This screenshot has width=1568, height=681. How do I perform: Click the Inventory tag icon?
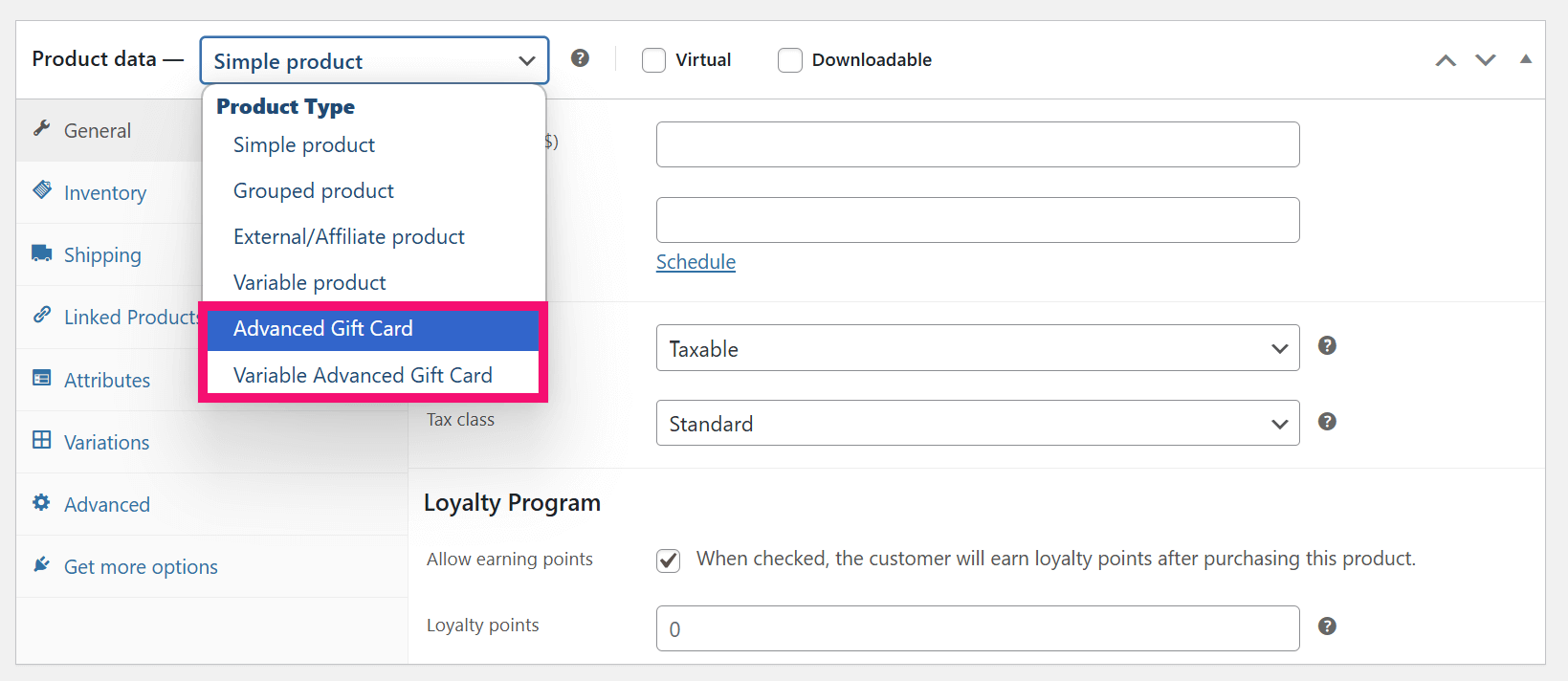click(42, 189)
